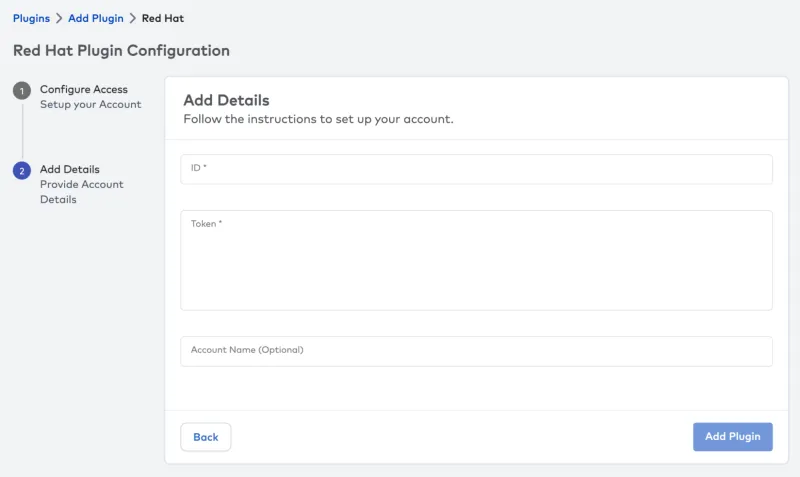Open the Plugins breadcrumb link
800x477 pixels.
tap(31, 18)
